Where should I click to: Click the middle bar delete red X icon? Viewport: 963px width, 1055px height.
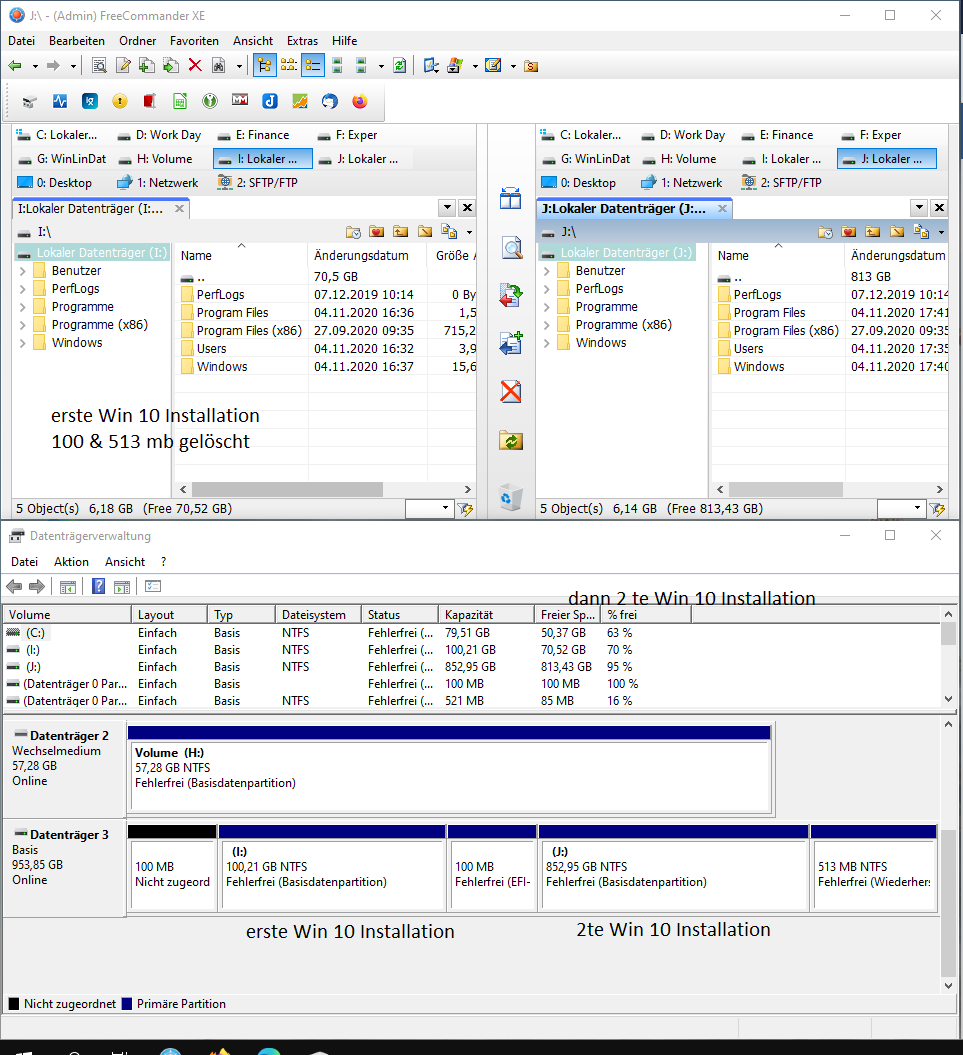pos(511,391)
